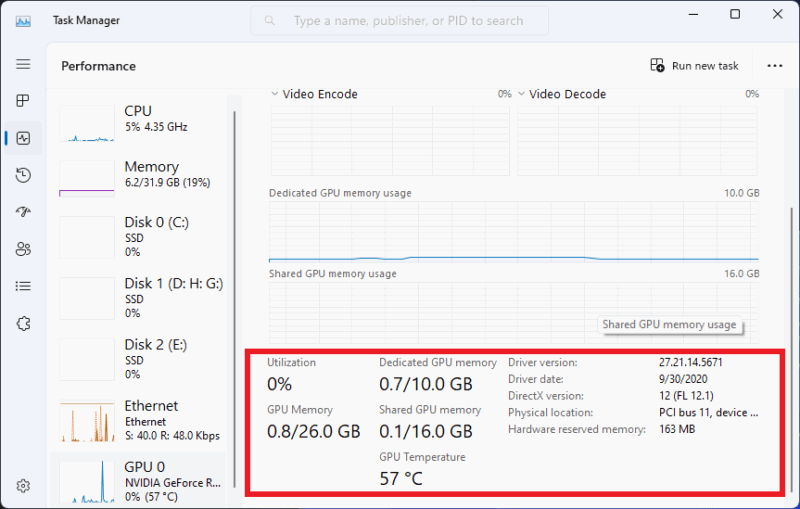Click the Run new task button
This screenshot has width=800, height=509.
tap(694, 66)
